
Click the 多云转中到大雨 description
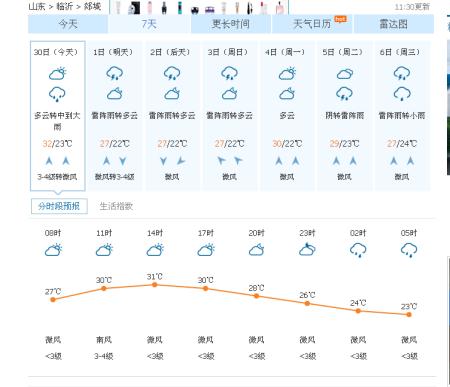(x=57, y=121)
